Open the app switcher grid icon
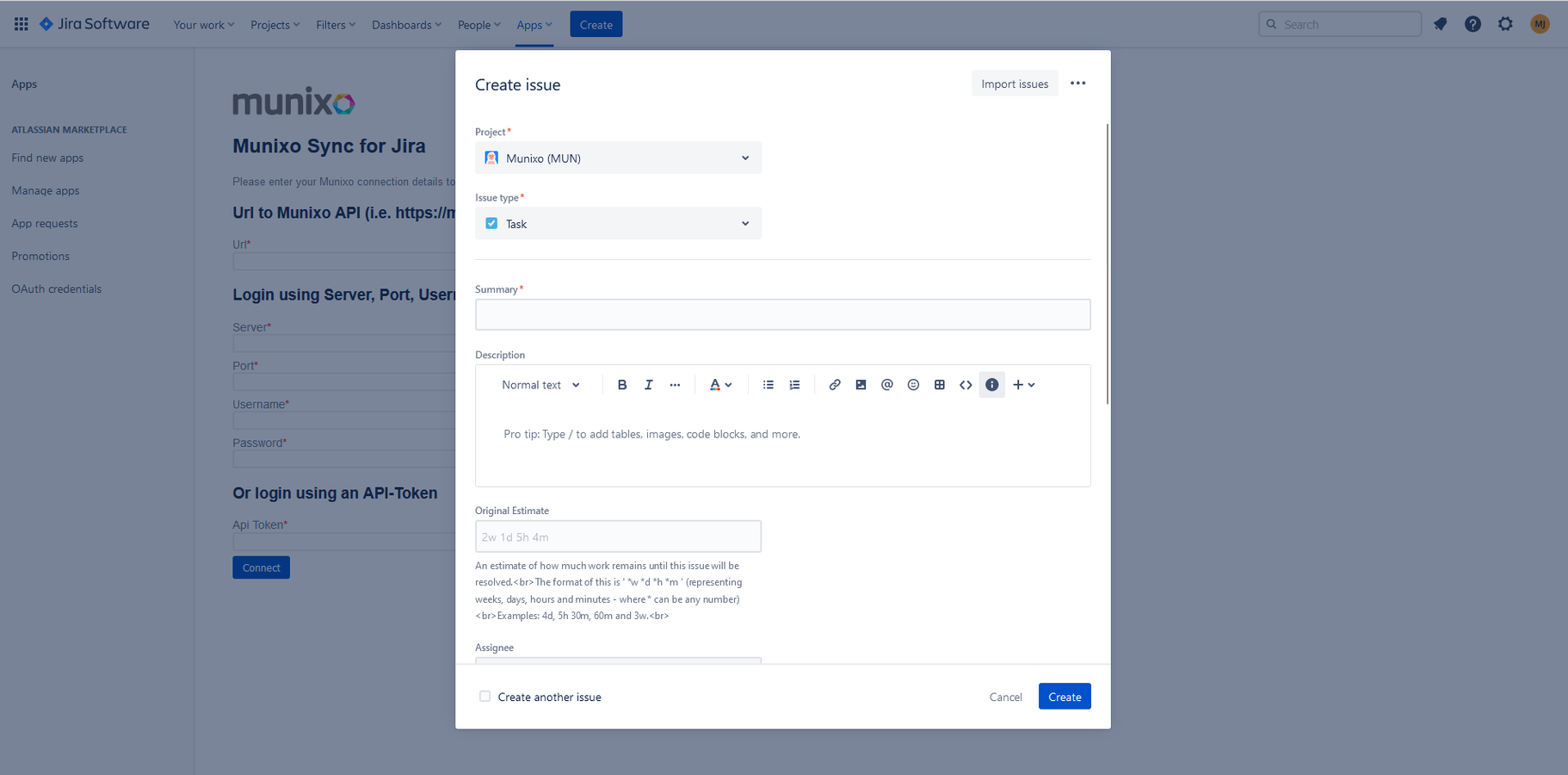The height and width of the screenshot is (775, 1568). 21,24
